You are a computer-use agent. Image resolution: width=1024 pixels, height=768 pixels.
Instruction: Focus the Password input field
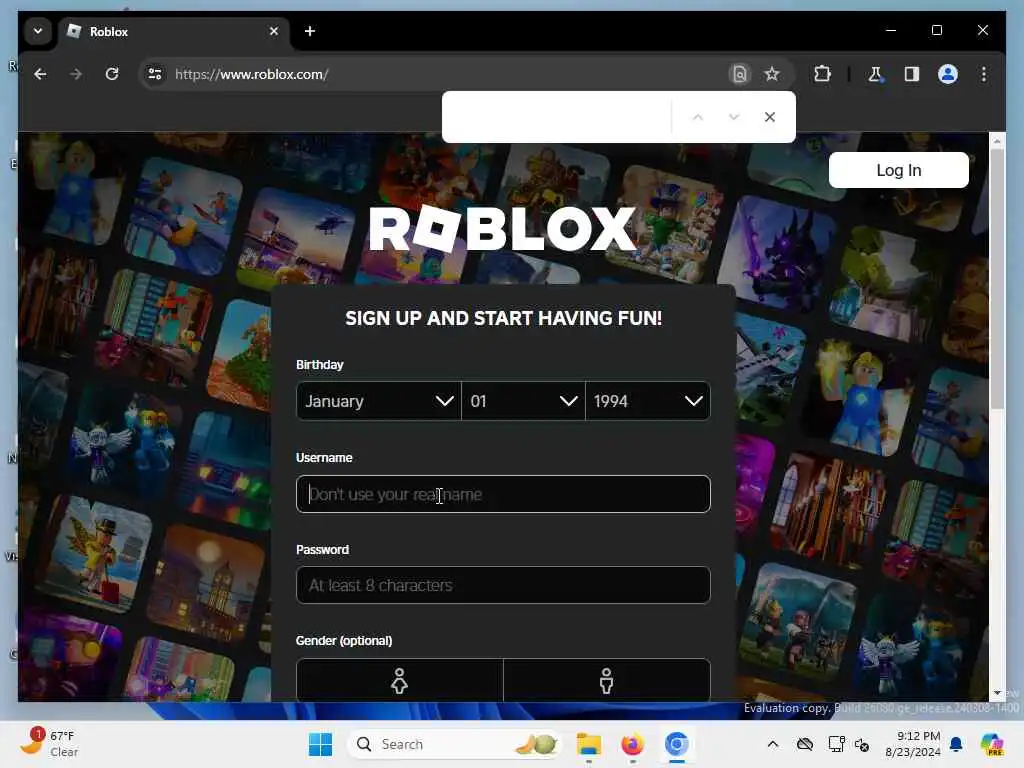coord(503,585)
